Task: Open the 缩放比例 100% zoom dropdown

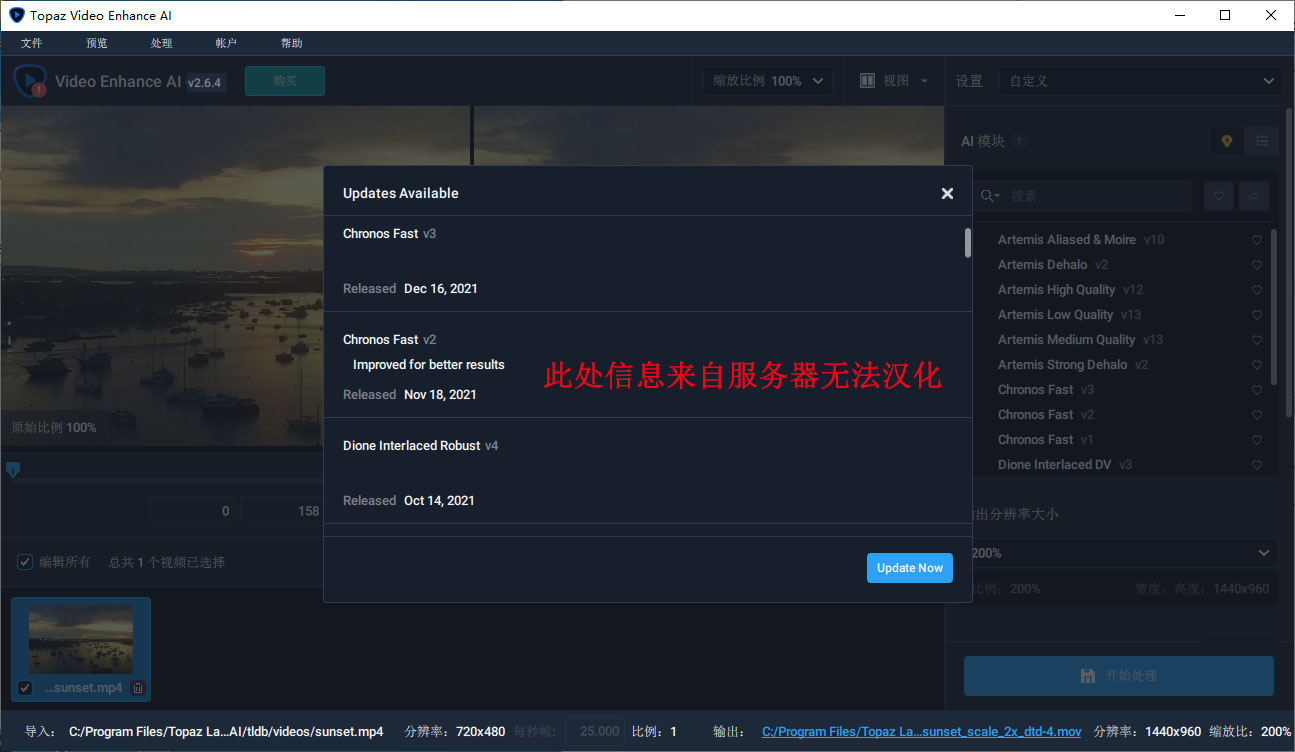Action: [767, 81]
